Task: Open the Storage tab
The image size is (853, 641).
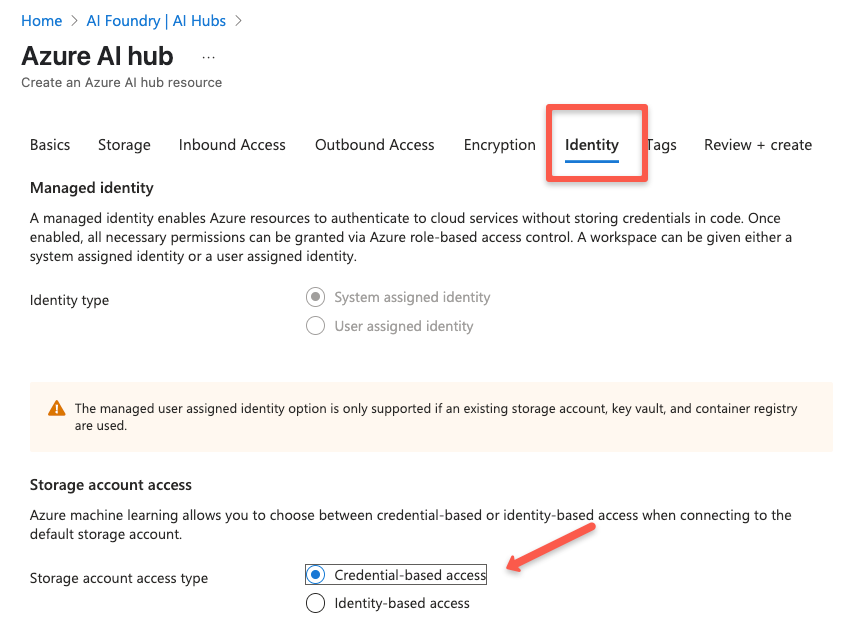Action: 124,144
